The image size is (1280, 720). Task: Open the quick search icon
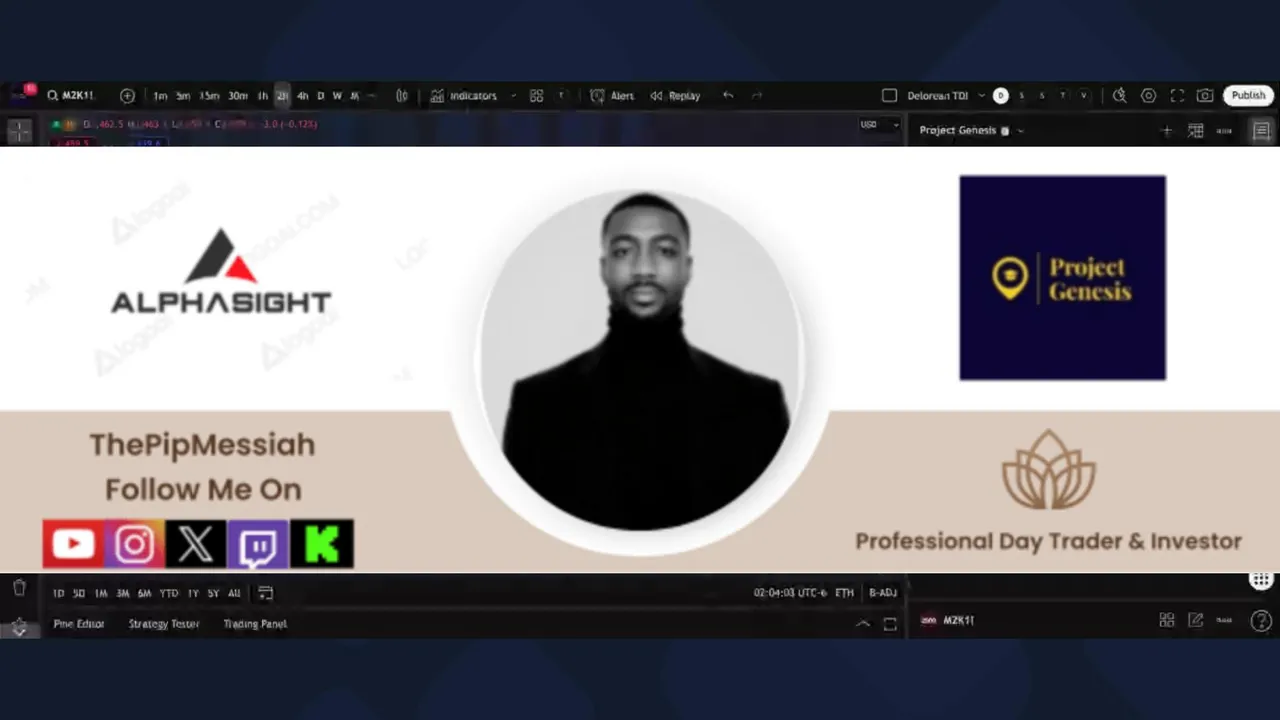(x=1119, y=96)
